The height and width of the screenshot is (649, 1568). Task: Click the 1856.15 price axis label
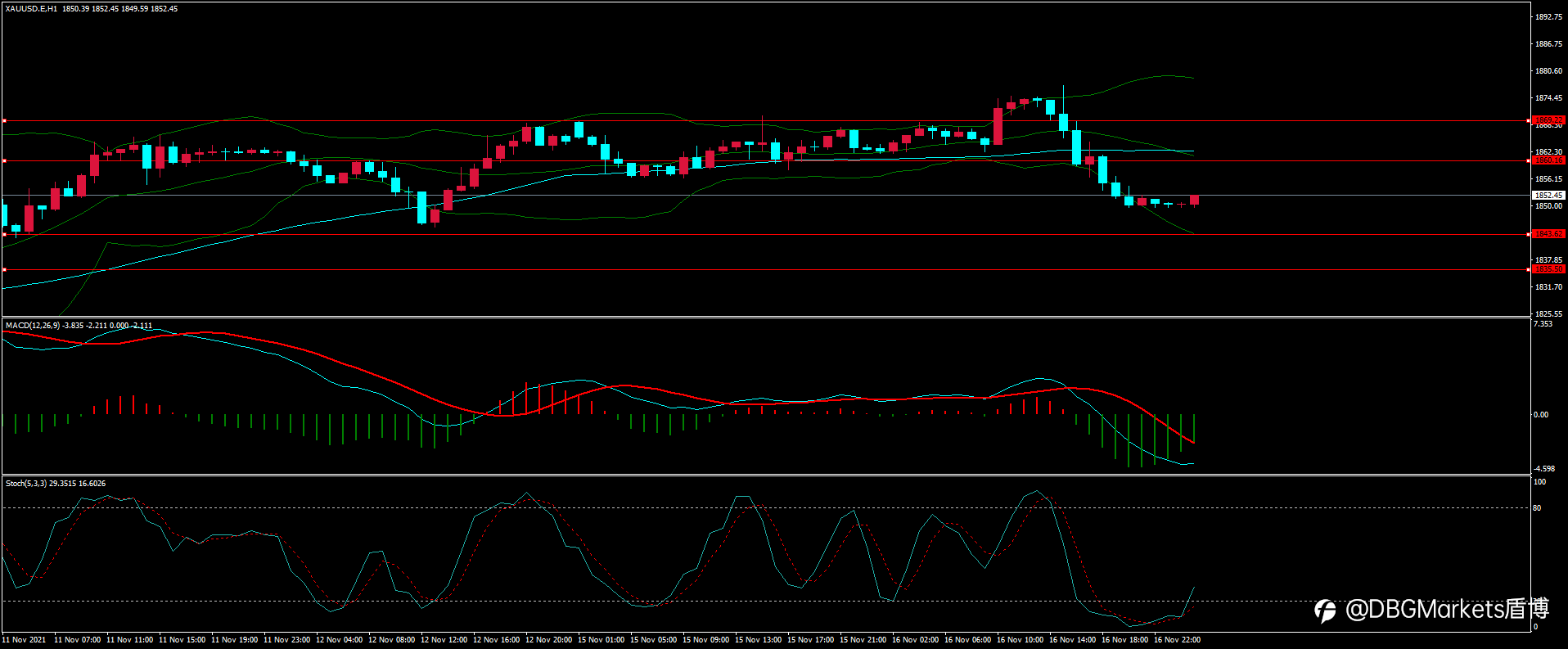pos(1548,179)
